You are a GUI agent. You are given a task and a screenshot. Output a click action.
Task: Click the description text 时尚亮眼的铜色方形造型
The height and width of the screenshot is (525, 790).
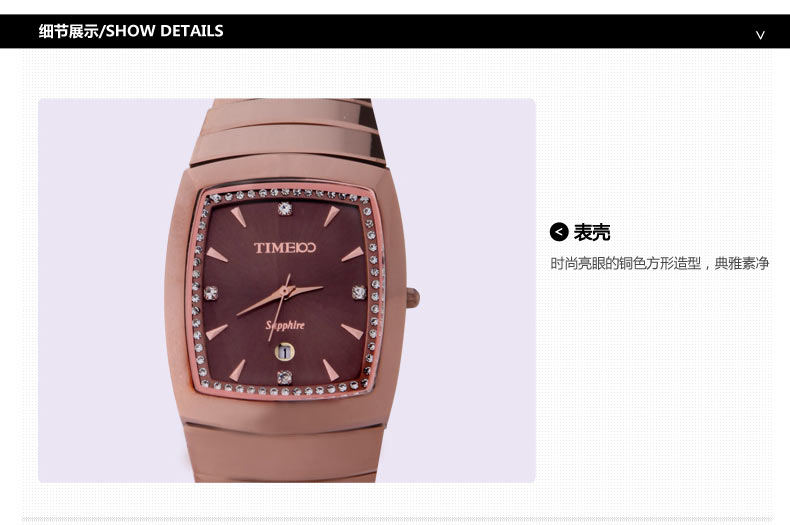pyautogui.click(x=625, y=263)
